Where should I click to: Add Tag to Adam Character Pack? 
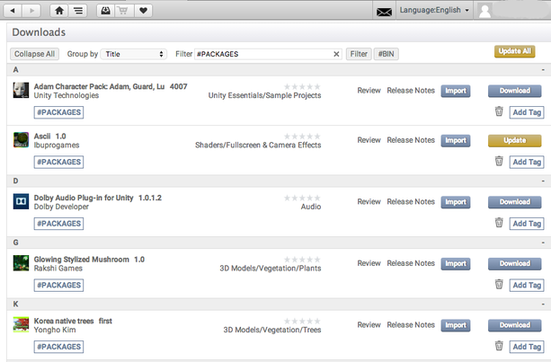(527, 112)
